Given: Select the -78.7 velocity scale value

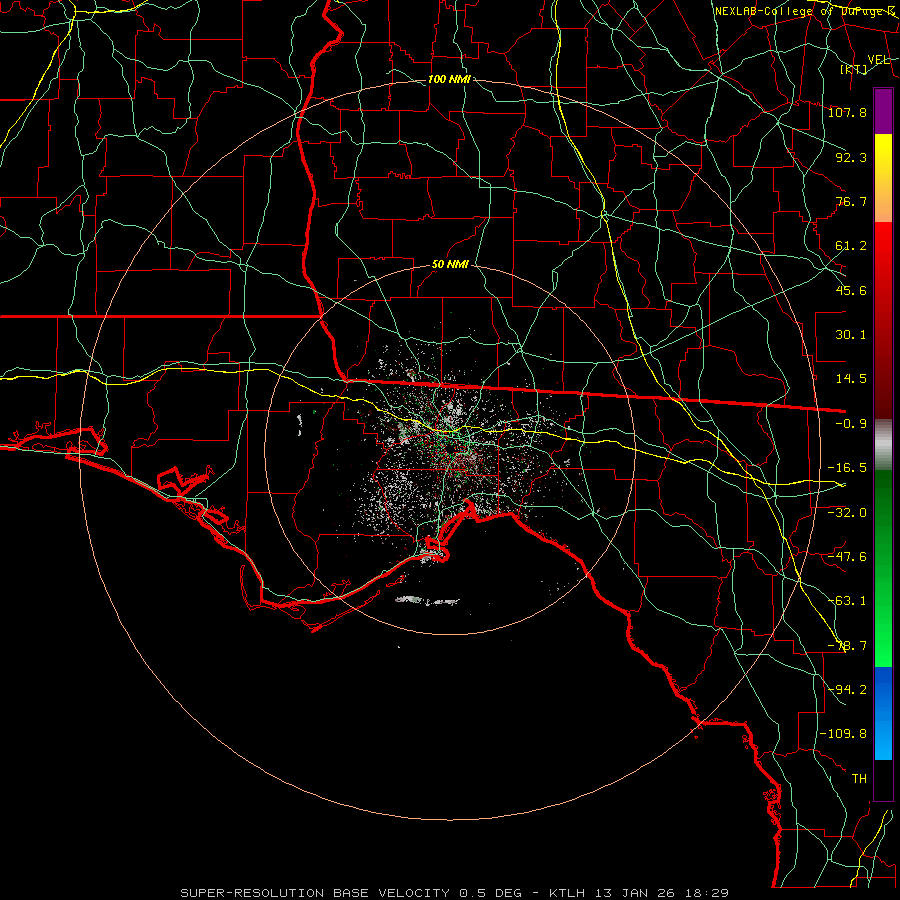Looking at the screenshot, I should tap(847, 646).
